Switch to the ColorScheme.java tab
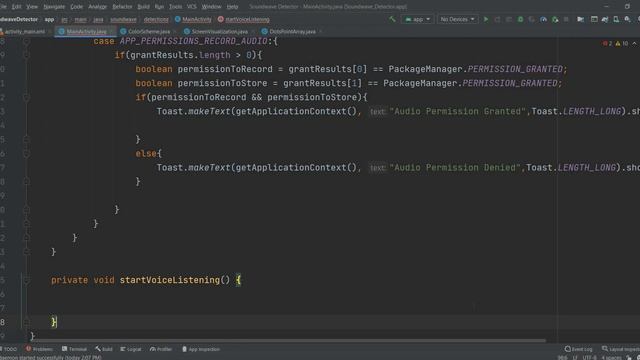The height and width of the screenshot is (360, 640). tap(149, 31)
